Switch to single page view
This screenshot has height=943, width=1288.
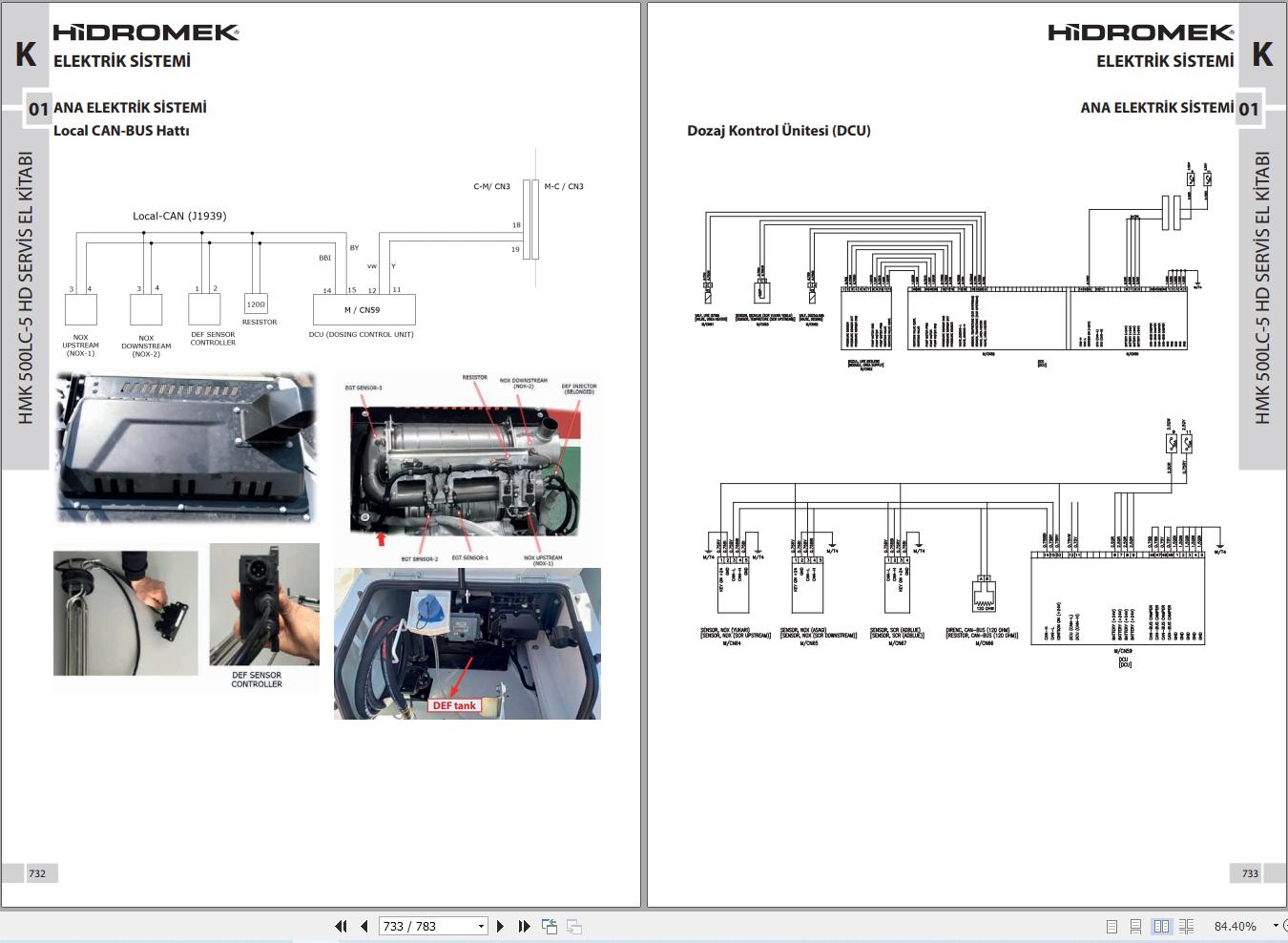[1111, 926]
